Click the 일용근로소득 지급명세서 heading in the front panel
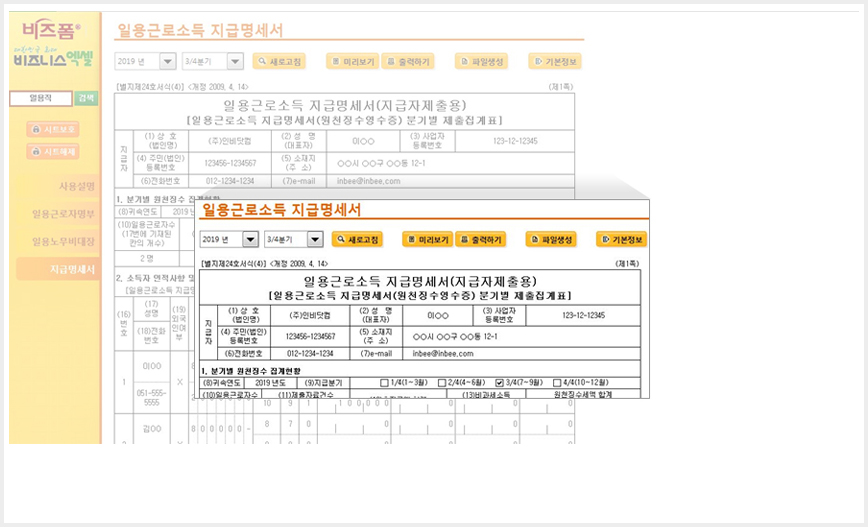Image resolution: width=868 pixels, height=527 pixels. pos(281,210)
